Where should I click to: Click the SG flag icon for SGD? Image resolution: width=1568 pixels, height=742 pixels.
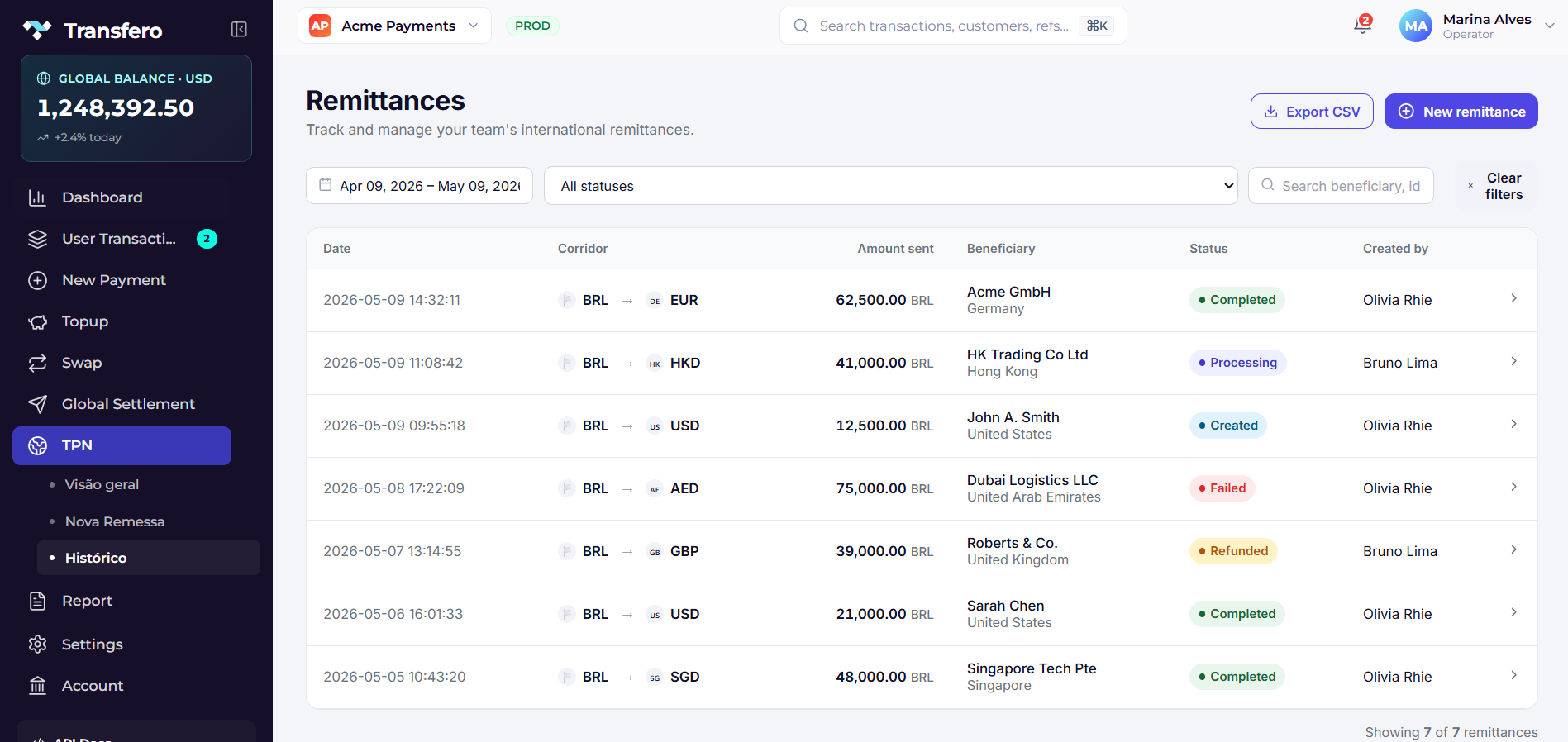pos(655,678)
